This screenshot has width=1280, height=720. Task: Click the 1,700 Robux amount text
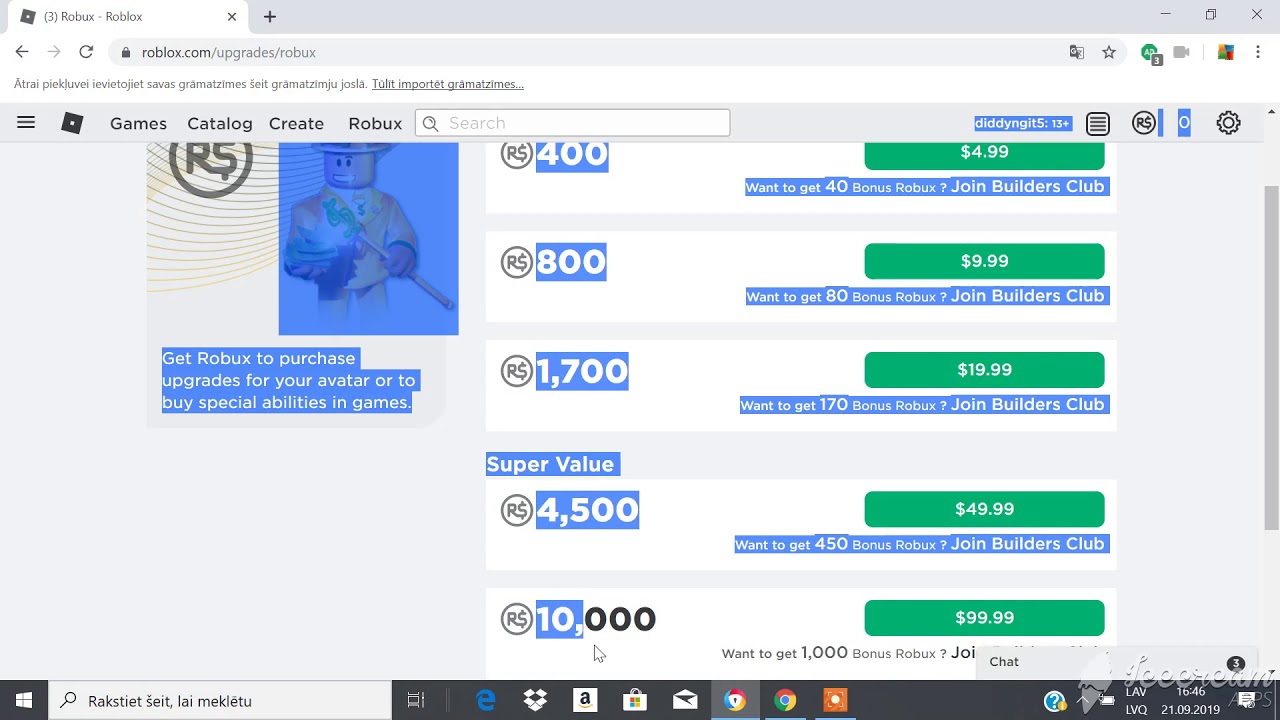click(582, 371)
